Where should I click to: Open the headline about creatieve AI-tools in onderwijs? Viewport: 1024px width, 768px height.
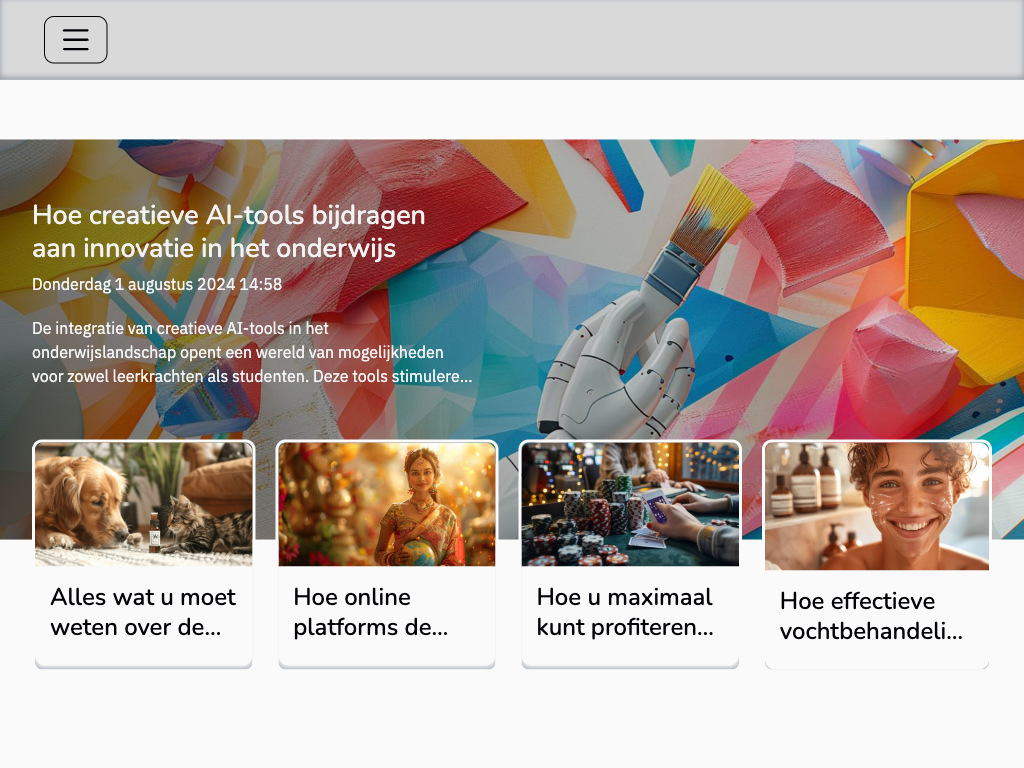coord(229,231)
